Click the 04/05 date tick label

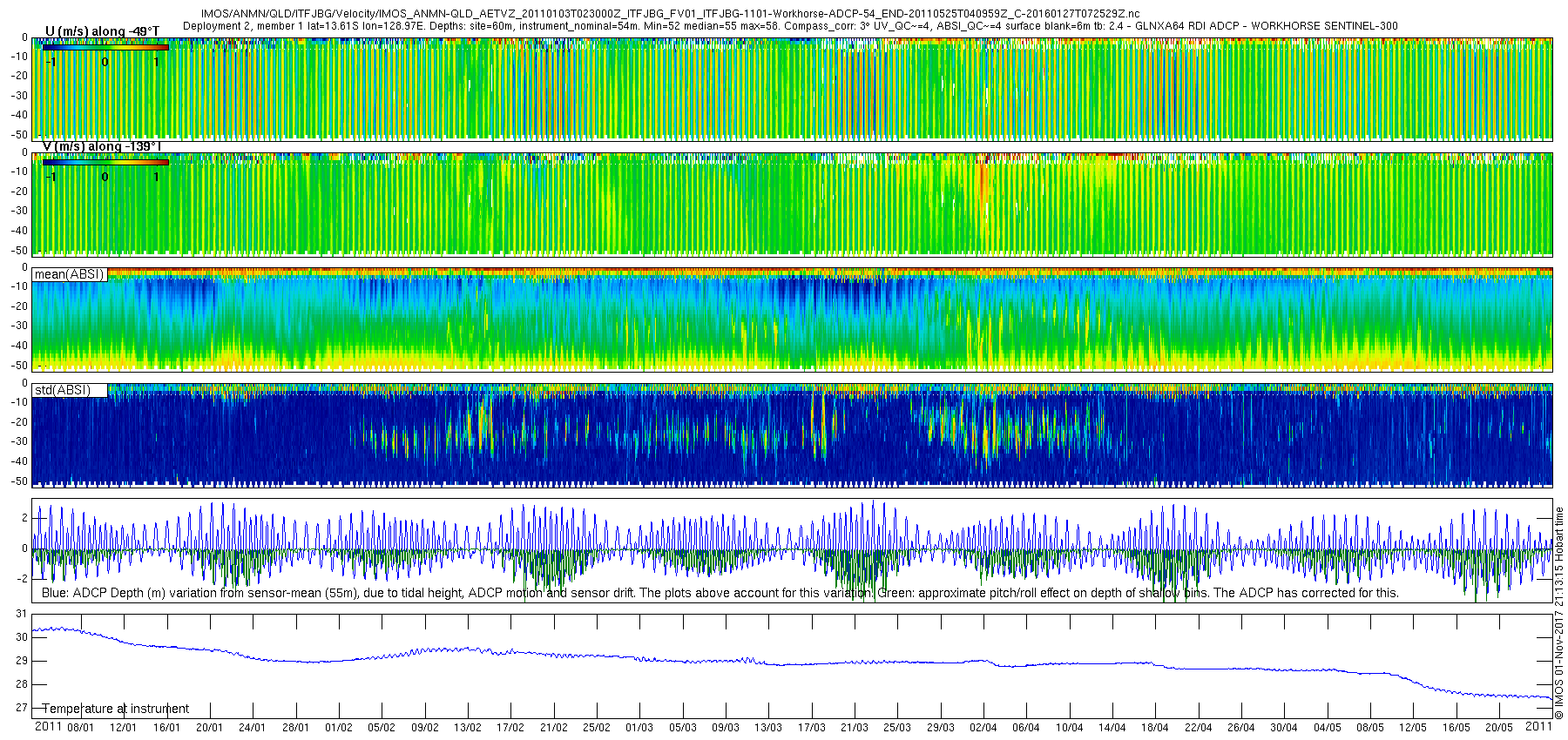(x=1328, y=728)
